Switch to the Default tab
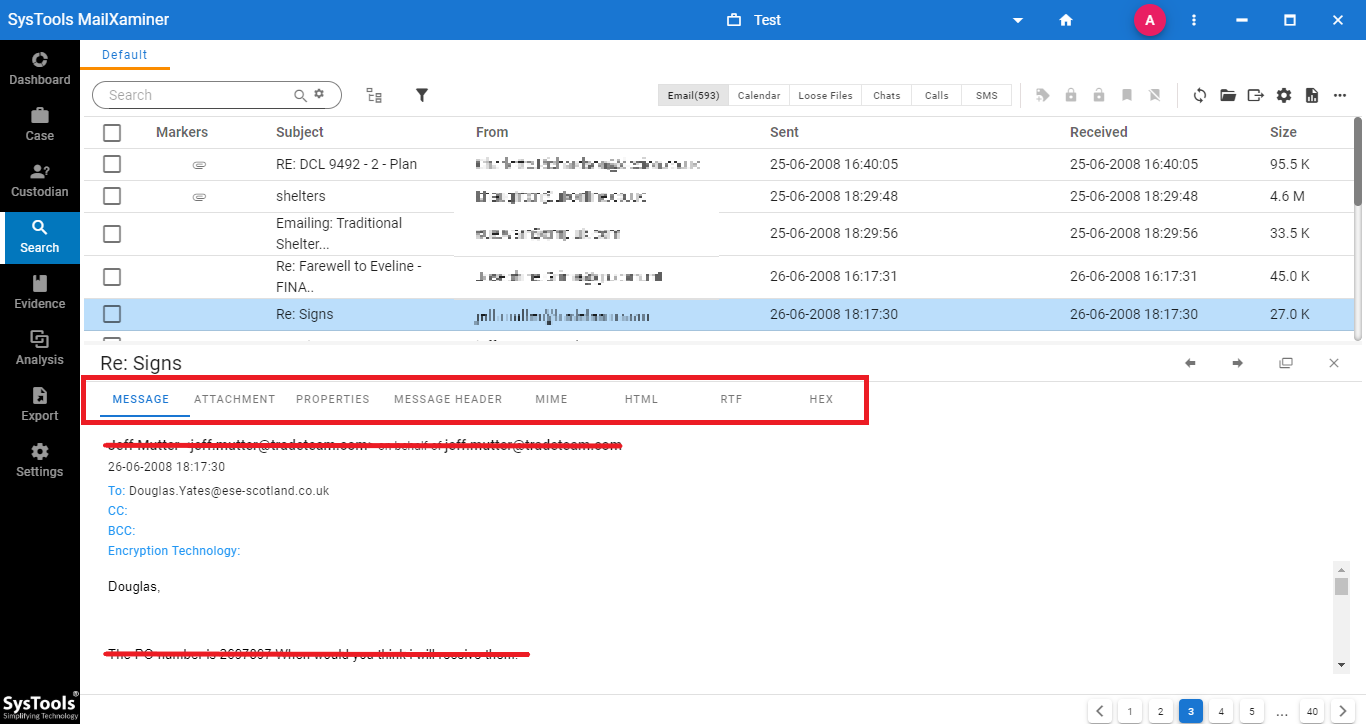The height and width of the screenshot is (724, 1366). click(x=125, y=55)
